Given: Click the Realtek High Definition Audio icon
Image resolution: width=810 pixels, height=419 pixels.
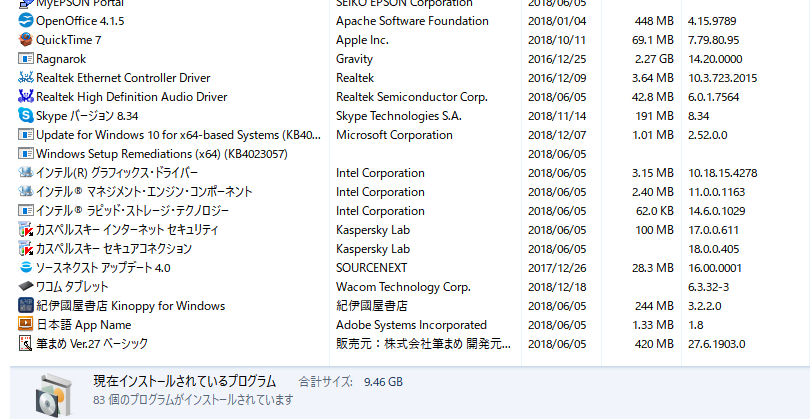Looking at the screenshot, I should pos(26,97).
